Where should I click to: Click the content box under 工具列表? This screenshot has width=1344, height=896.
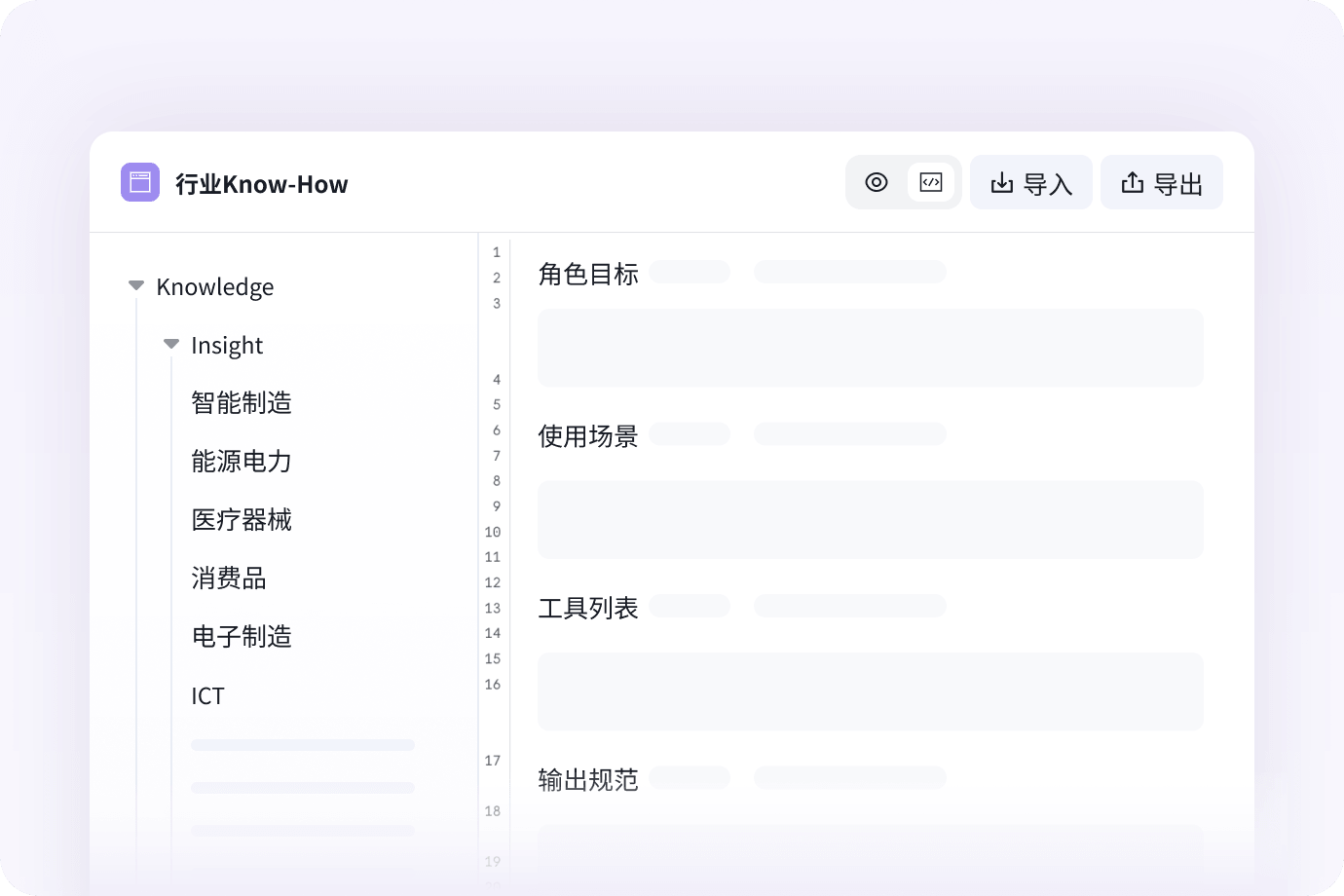click(x=871, y=691)
